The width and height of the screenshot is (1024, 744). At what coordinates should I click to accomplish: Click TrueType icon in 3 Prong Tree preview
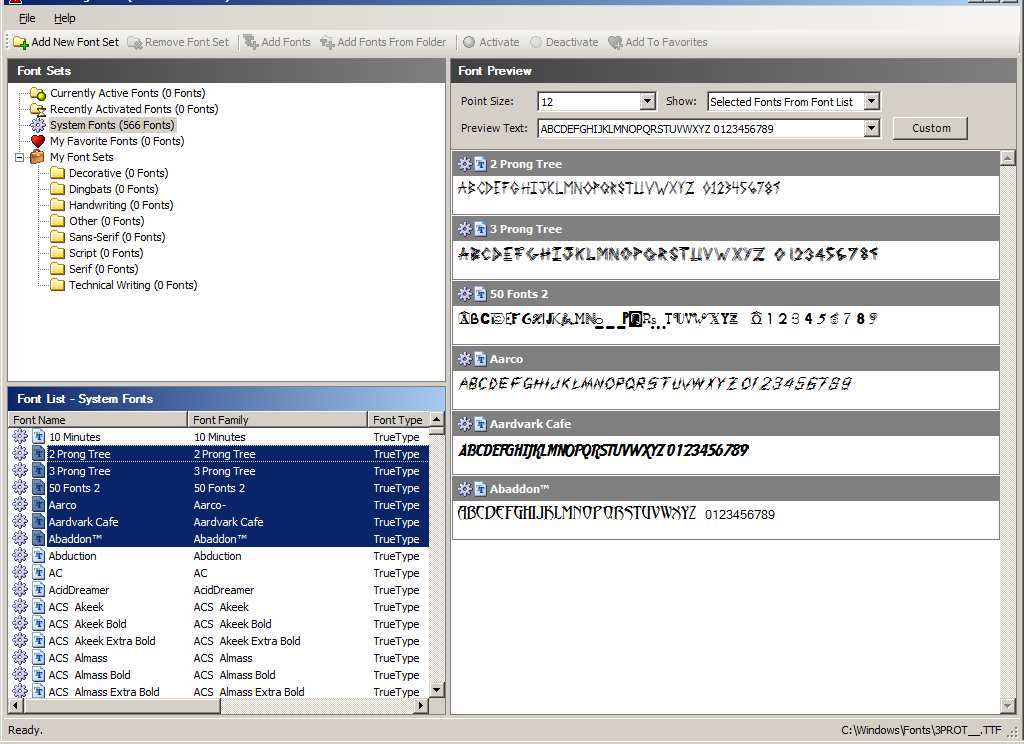click(480, 229)
